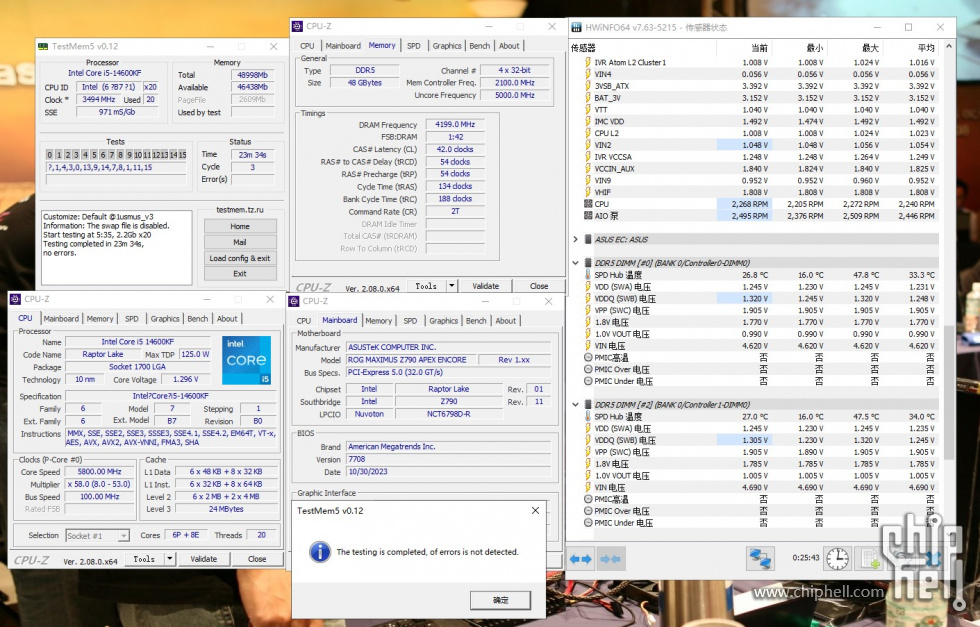Start logging with HWiNFO sheet-plus icon

(x=870, y=558)
